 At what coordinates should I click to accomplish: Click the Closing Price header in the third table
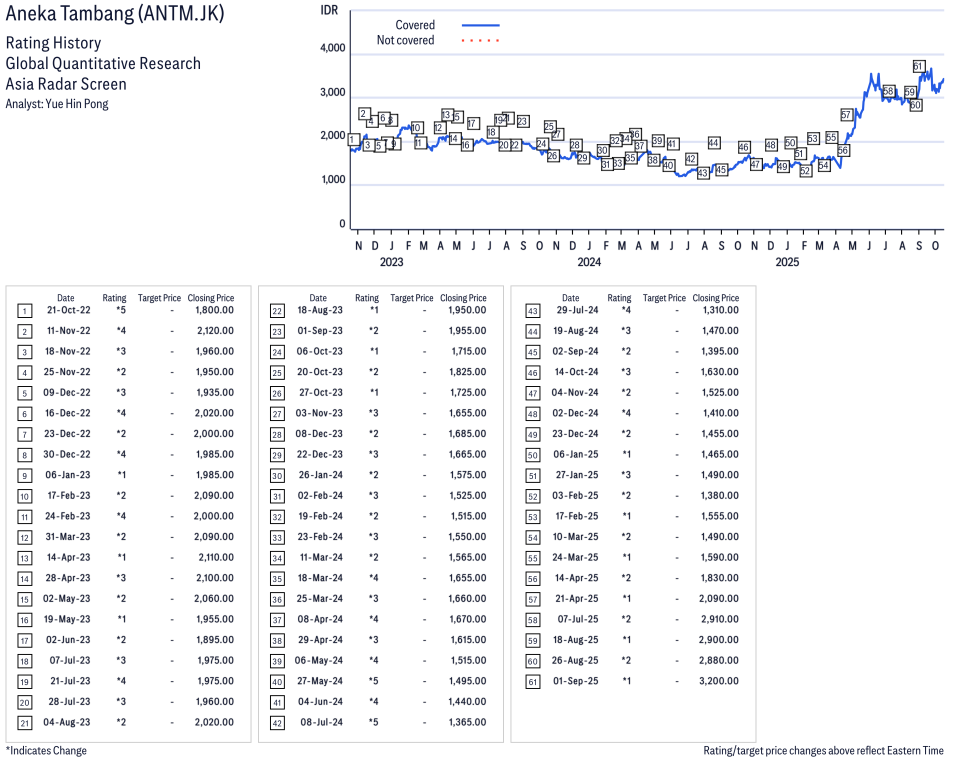pyautogui.click(x=716, y=298)
